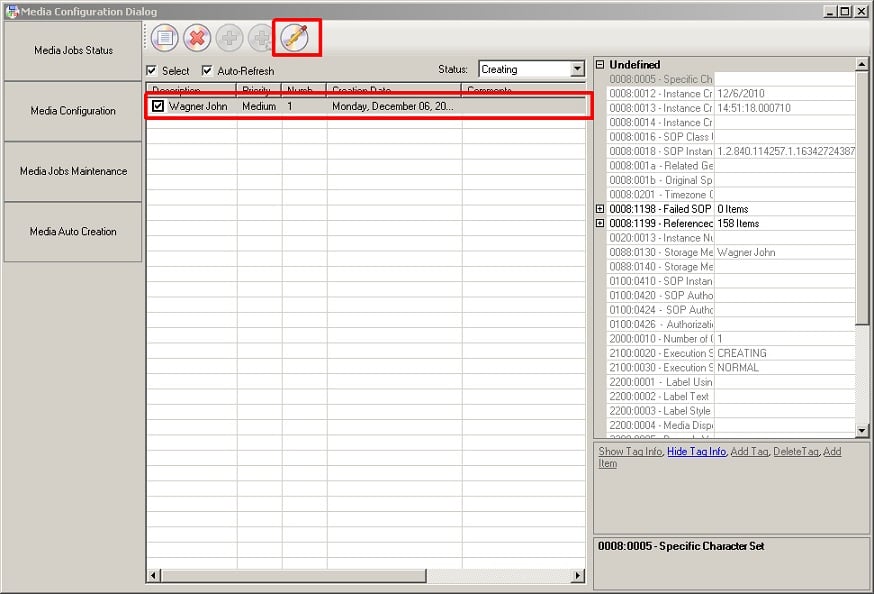The image size is (874, 594).
Task: Click the red X delete job icon
Action: click(x=197, y=38)
